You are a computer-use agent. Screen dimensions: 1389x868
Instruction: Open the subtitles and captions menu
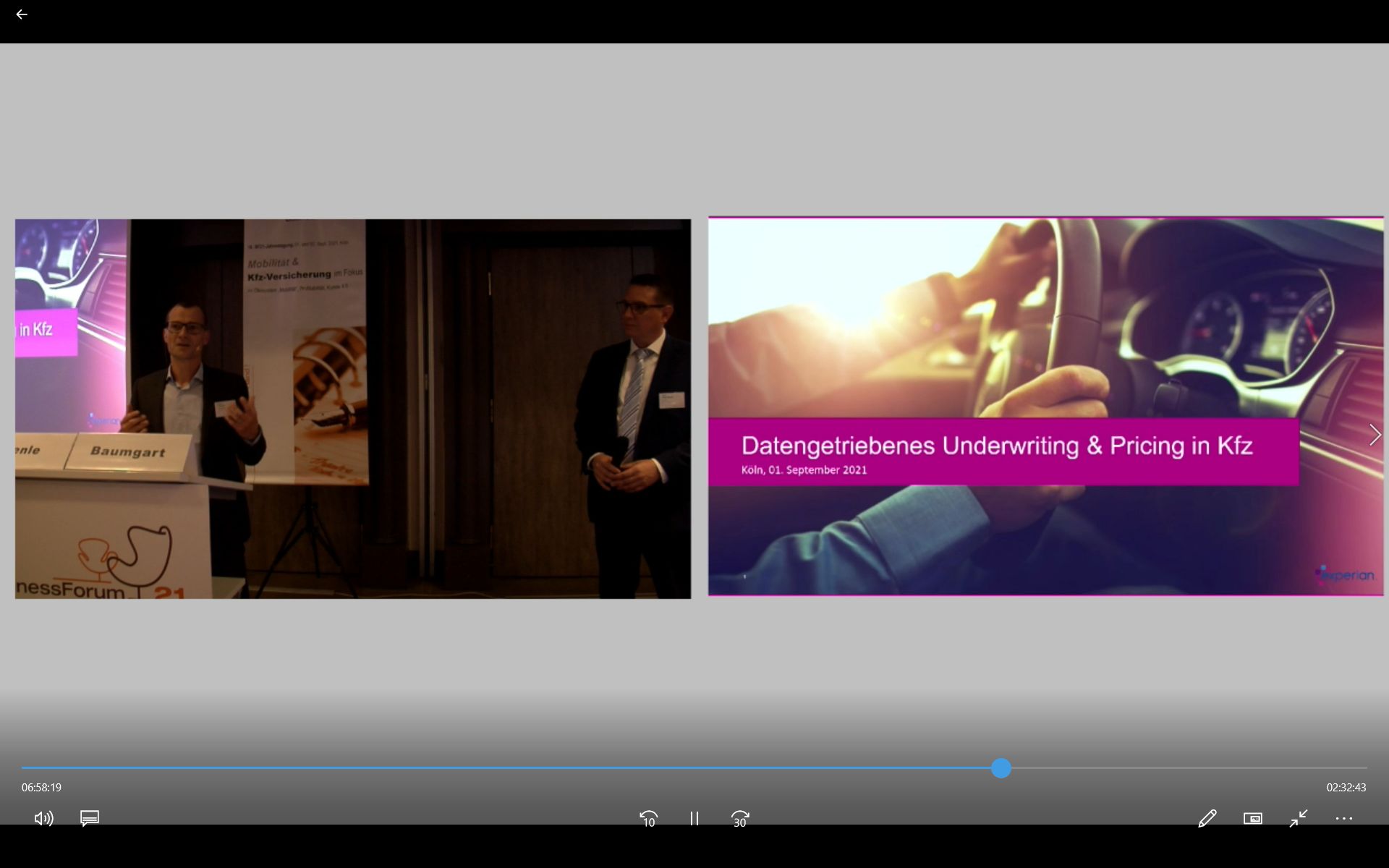[x=90, y=818]
